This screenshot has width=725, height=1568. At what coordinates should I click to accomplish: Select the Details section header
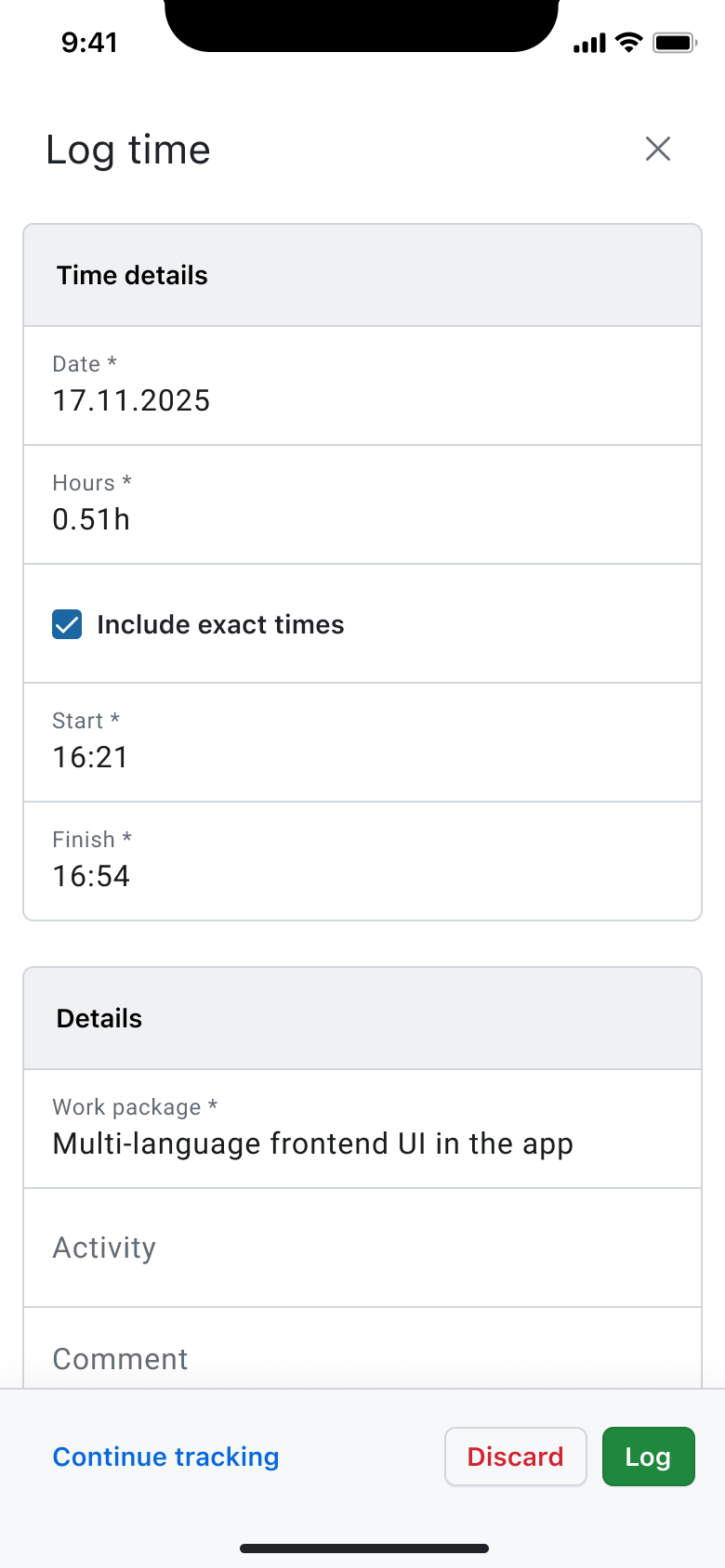click(x=98, y=1018)
